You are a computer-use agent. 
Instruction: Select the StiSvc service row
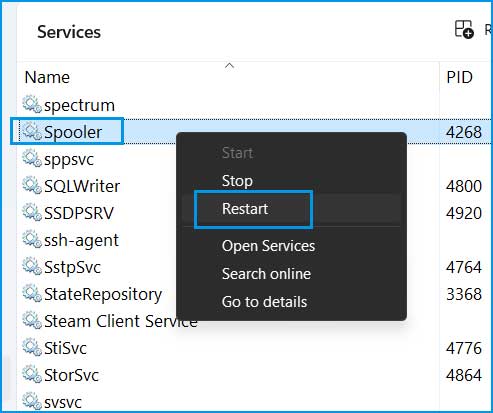[255, 348]
